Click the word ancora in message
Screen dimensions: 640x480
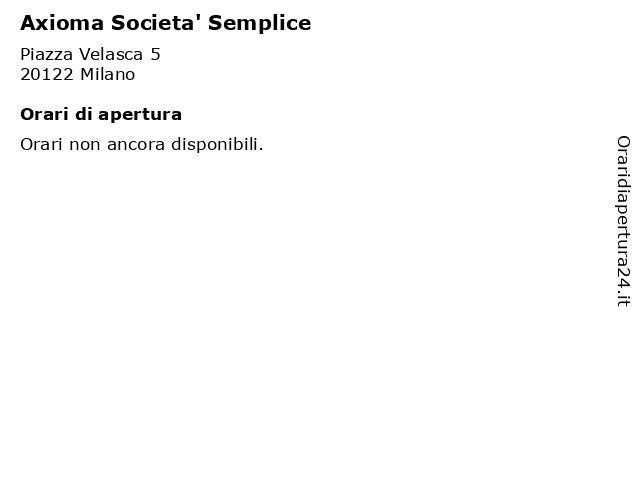pos(136,145)
